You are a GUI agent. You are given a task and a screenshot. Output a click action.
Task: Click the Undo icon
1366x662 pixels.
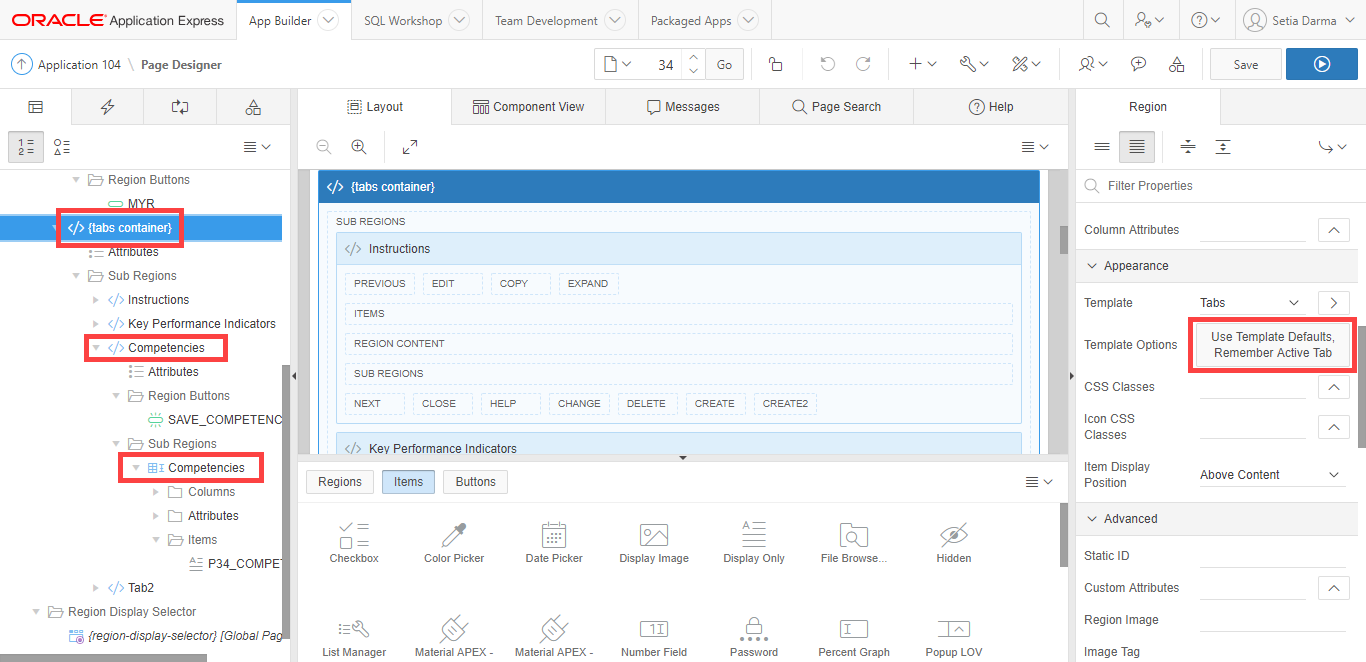pos(827,64)
